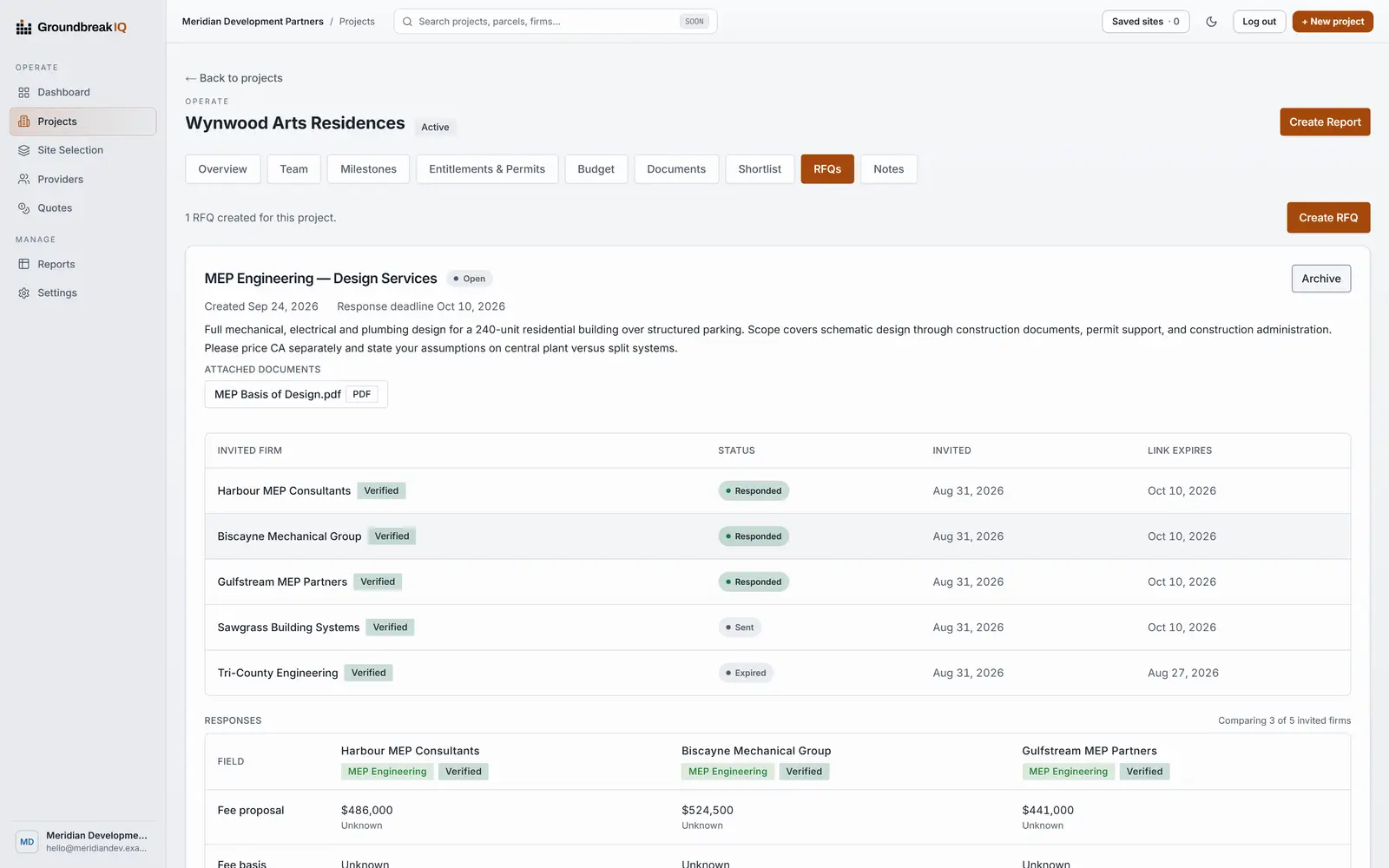Open the Budget tab
The height and width of the screenshot is (868, 1389).
pyautogui.click(x=596, y=169)
